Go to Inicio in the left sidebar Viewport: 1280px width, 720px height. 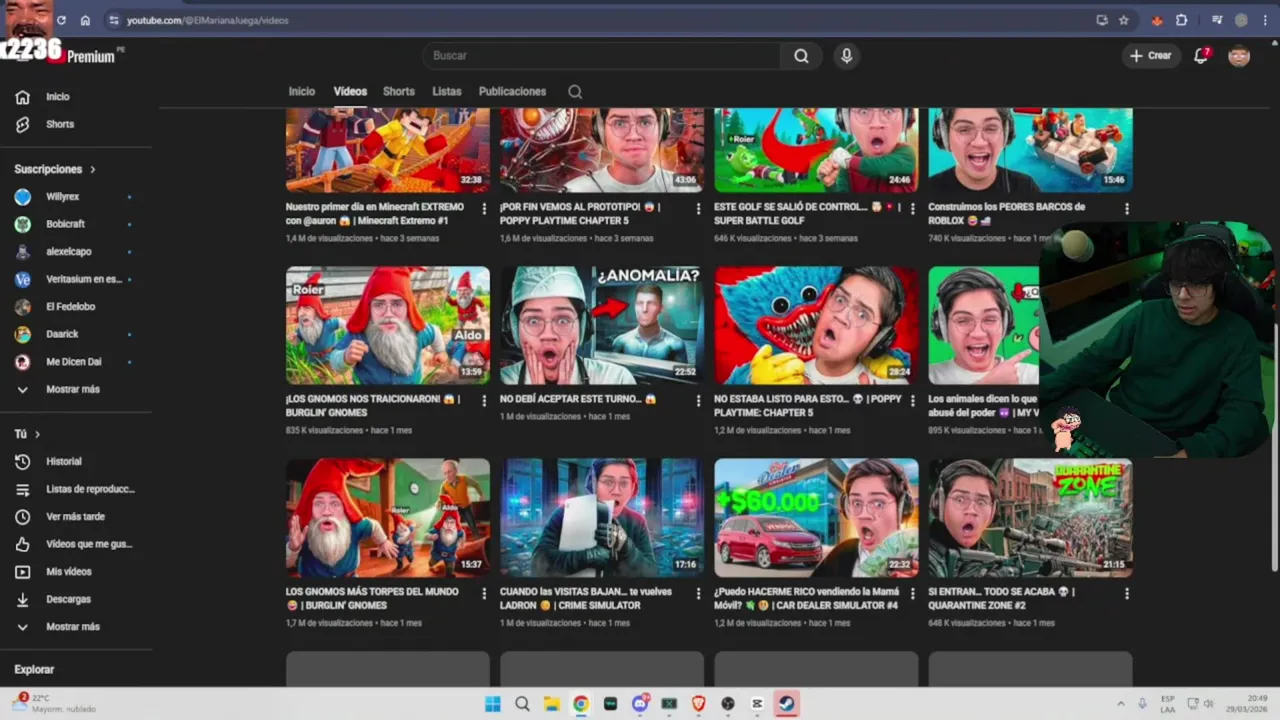tap(57, 97)
